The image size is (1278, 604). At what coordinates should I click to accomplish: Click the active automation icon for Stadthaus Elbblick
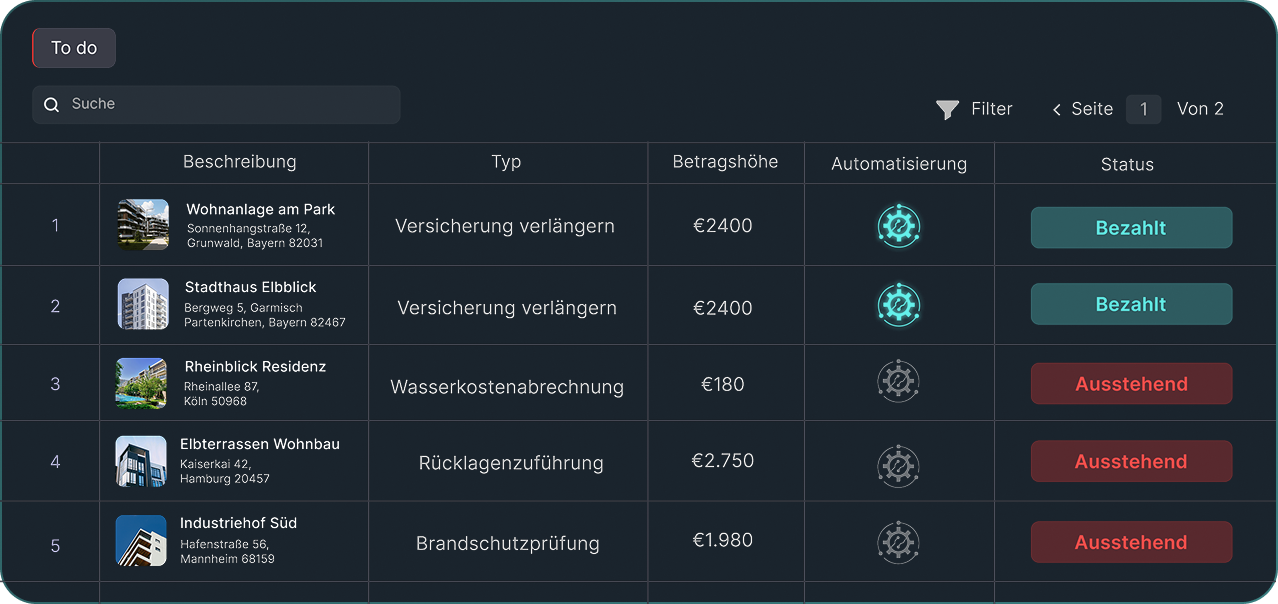click(x=898, y=304)
